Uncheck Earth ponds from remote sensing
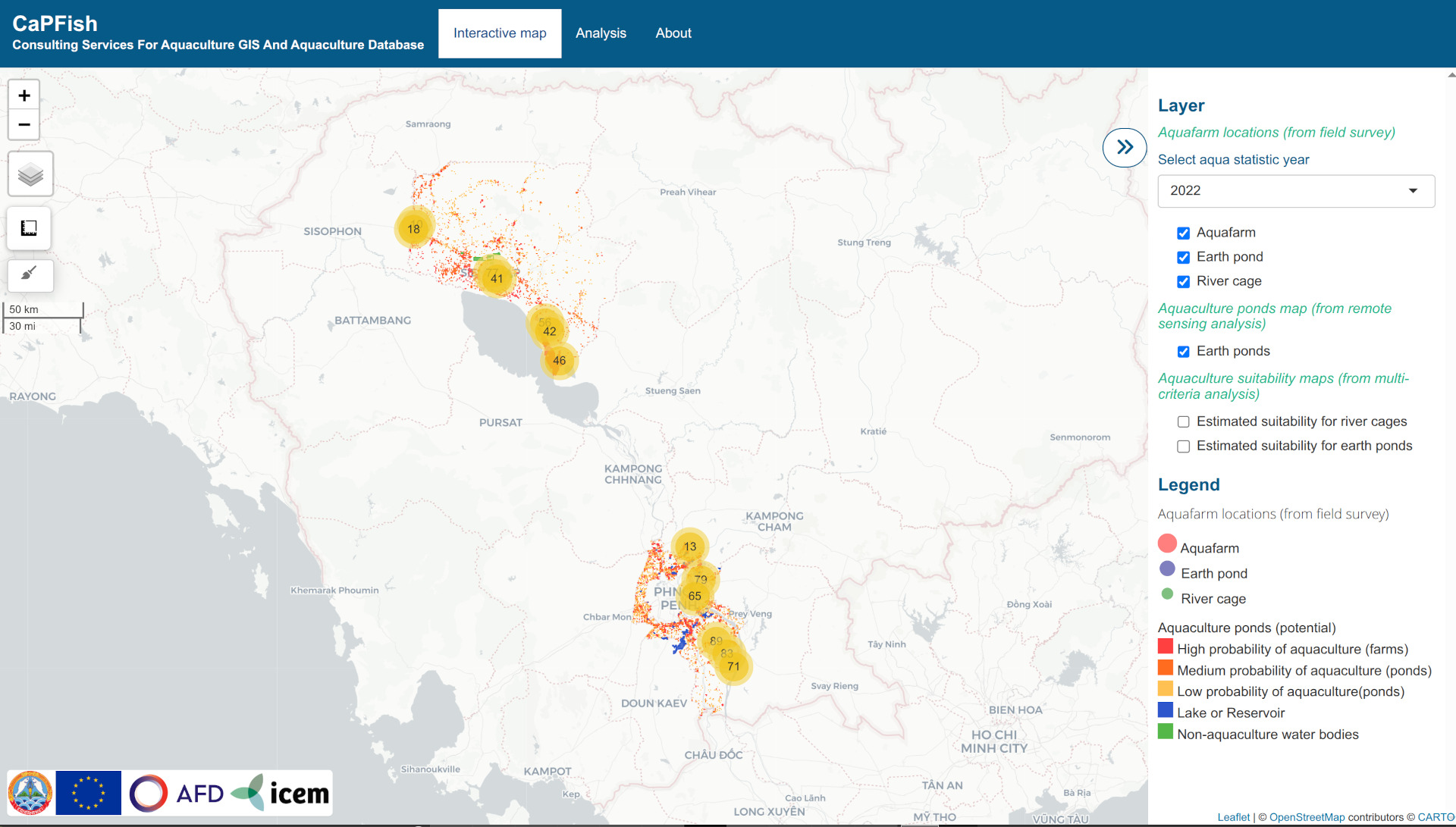This screenshot has width=1456, height=827. point(1183,351)
